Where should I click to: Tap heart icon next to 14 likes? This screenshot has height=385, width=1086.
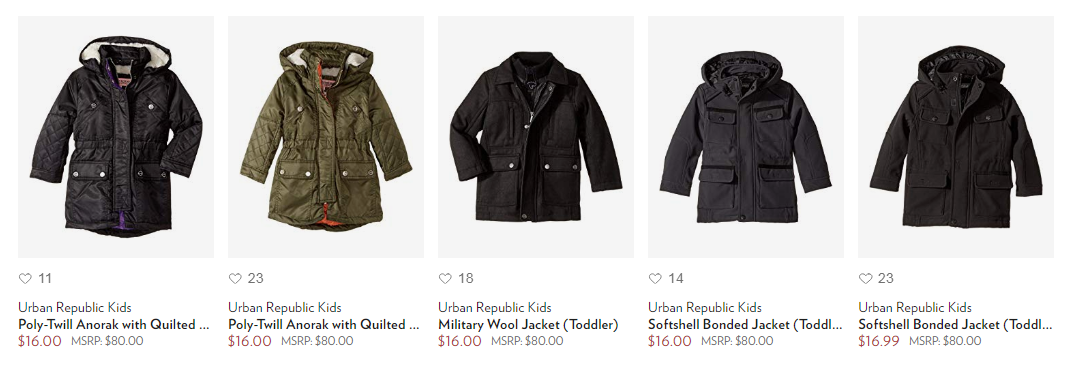coord(655,278)
